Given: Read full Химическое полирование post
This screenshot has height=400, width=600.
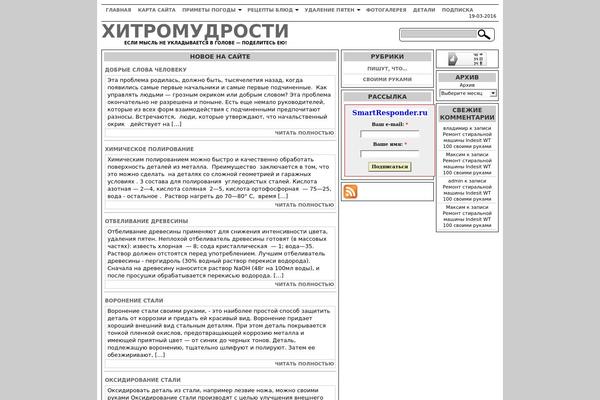Looking at the screenshot, I should tap(304, 205).
